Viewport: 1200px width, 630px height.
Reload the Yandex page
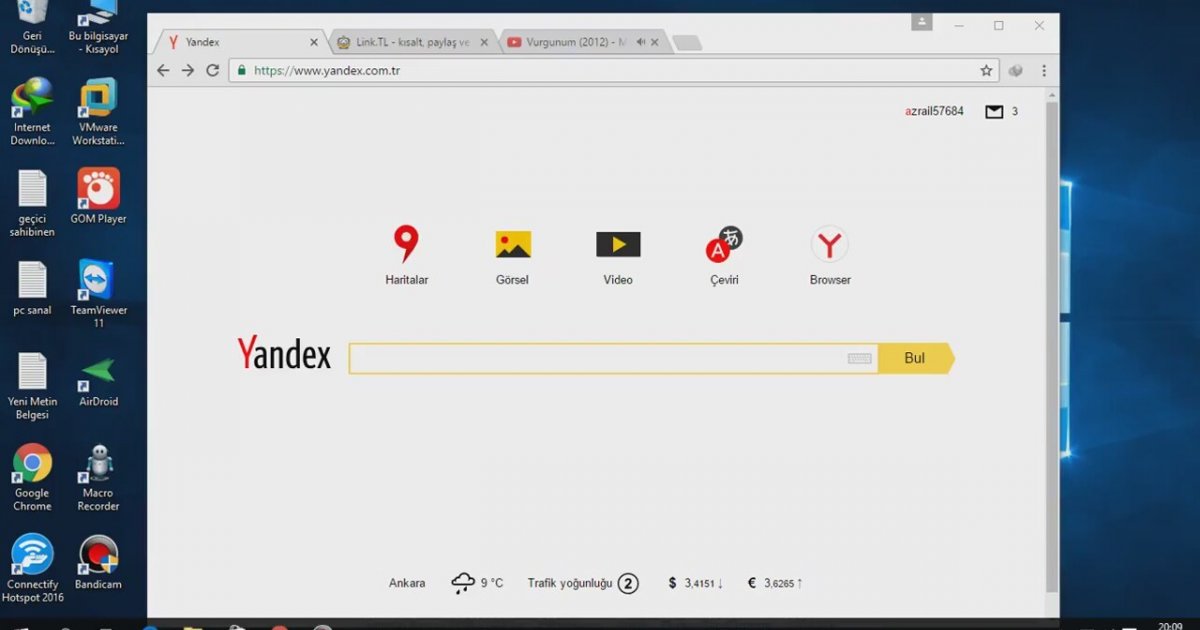coord(212,71)
